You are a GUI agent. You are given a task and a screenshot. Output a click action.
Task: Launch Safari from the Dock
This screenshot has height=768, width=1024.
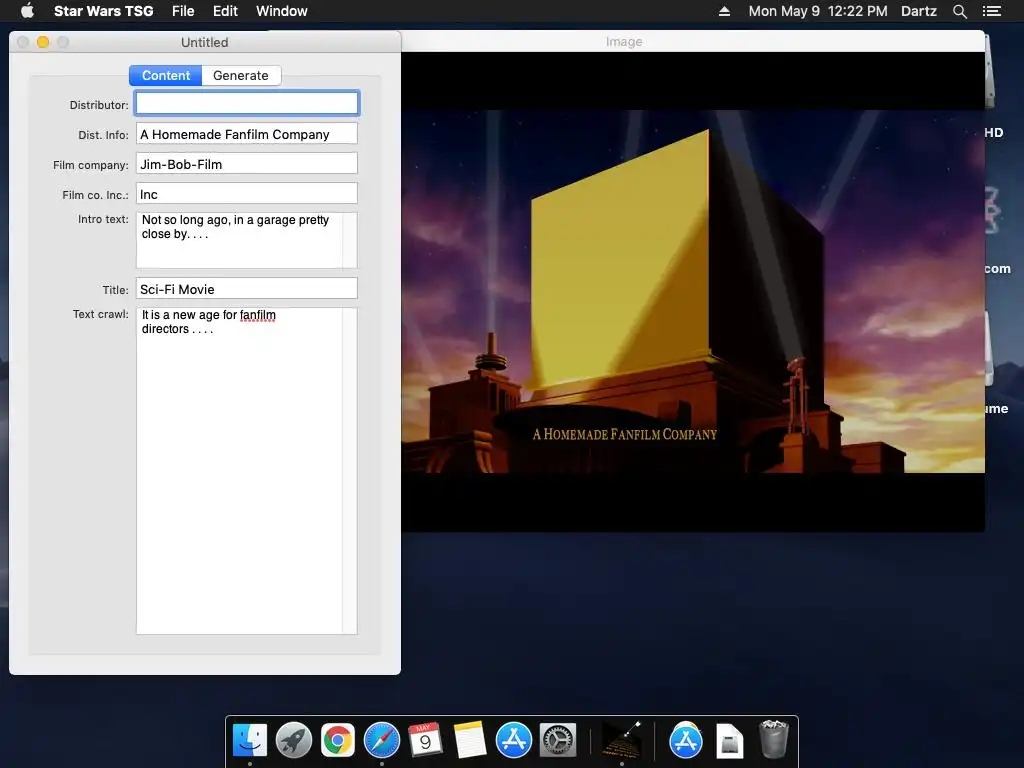click(x=381, y=741)
